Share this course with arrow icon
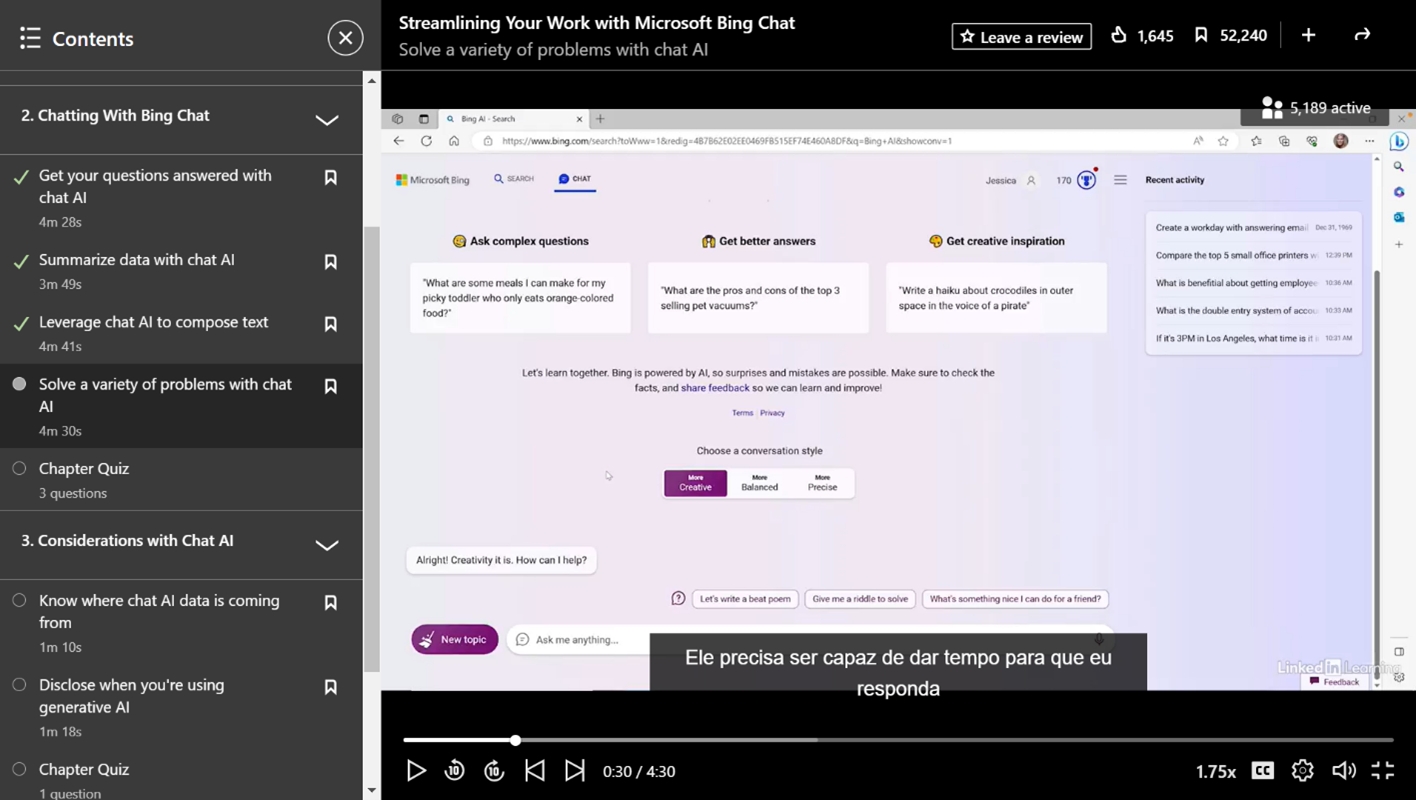Image resolution: width=1416 pixels, height=800 pixels. tap(1362, 36)
